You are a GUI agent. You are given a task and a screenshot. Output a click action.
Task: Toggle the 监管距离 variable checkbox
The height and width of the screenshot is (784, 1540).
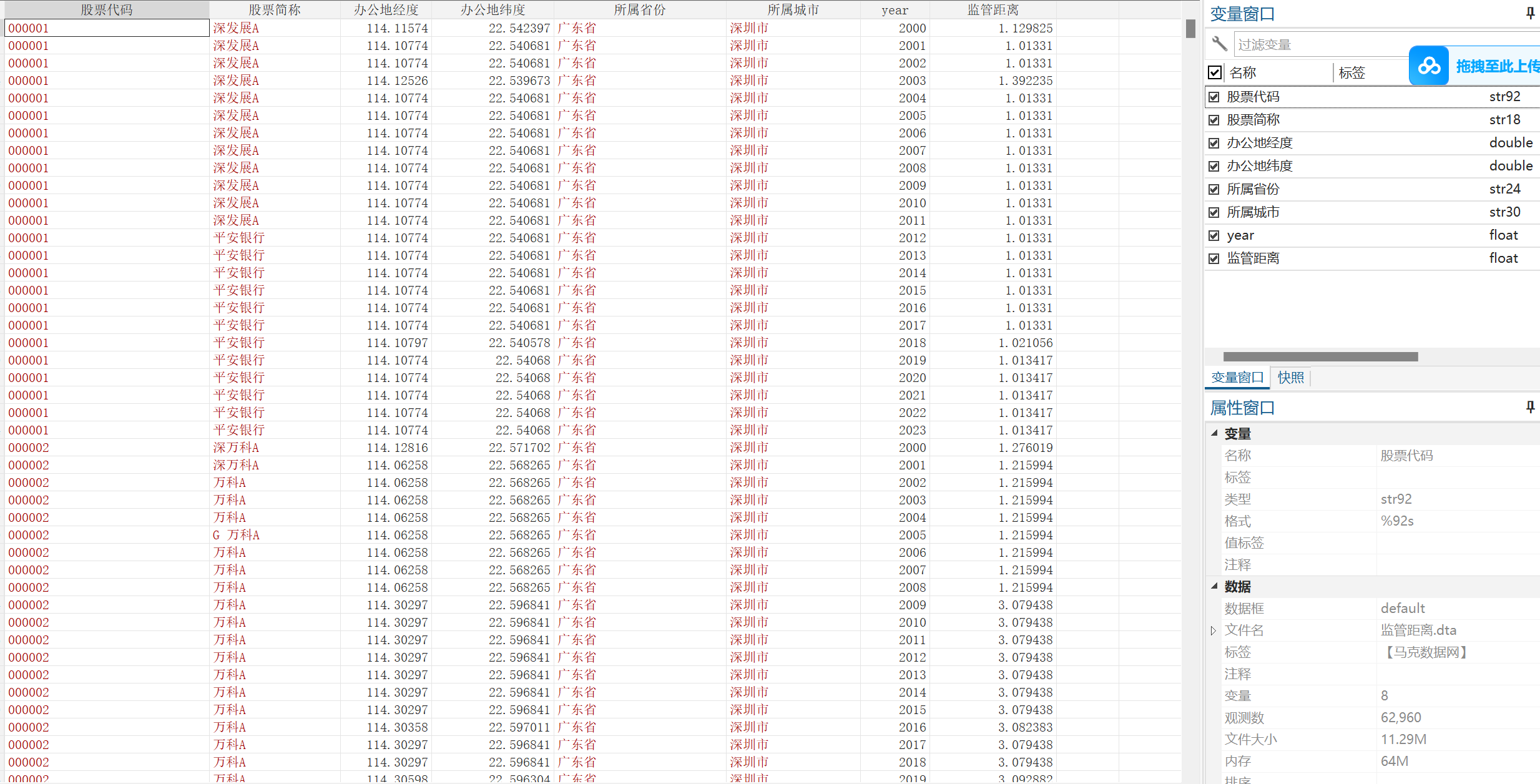[1214, 258]
